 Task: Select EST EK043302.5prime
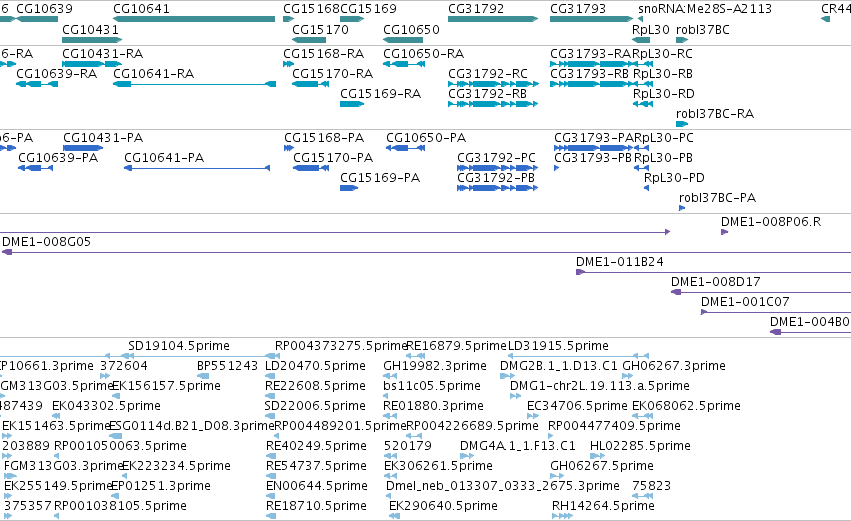[x=106, y=406]
